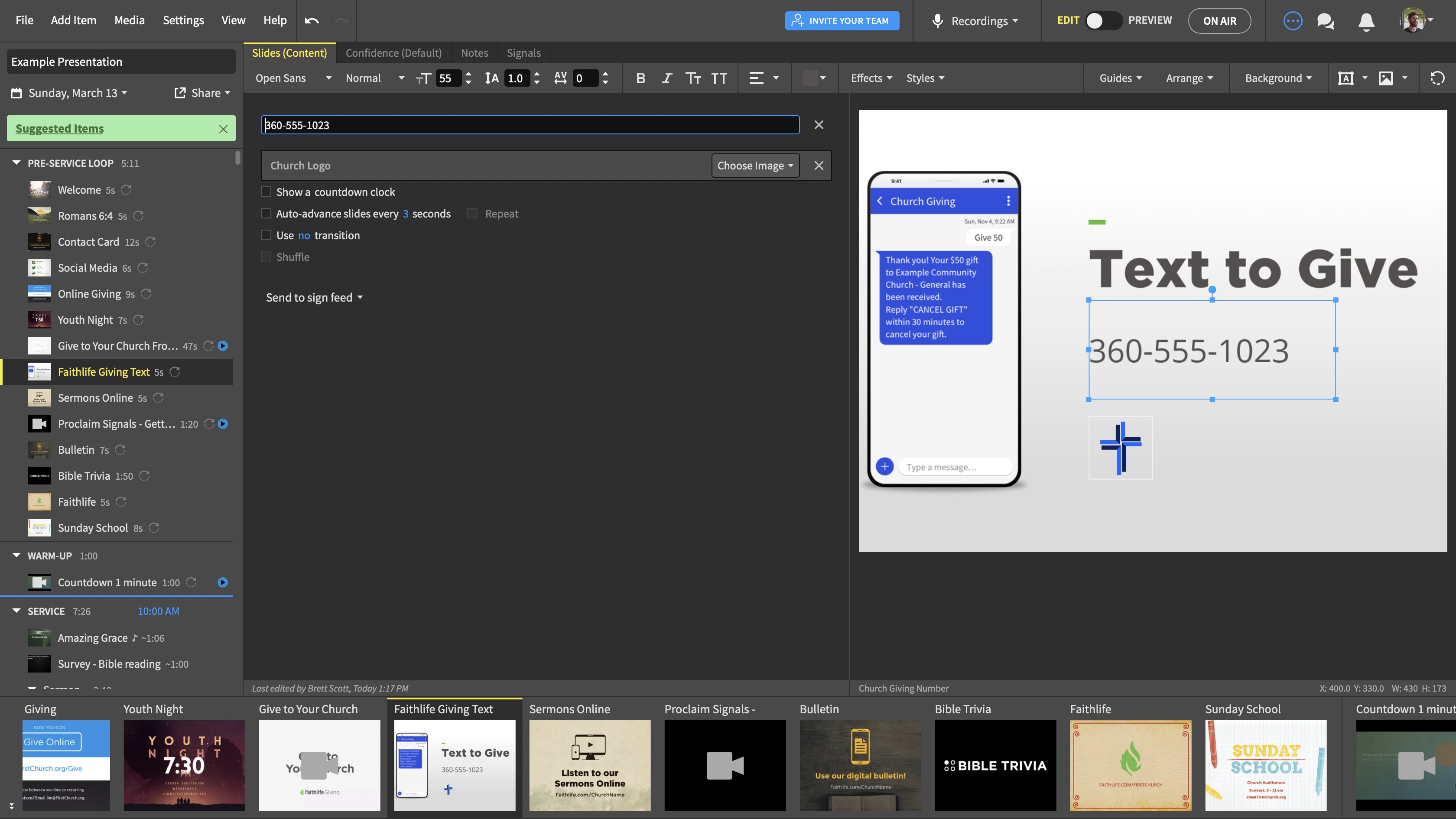
Task: Open the Guides dropdown
Action: pyautogui.click(x=1120, y=78)
